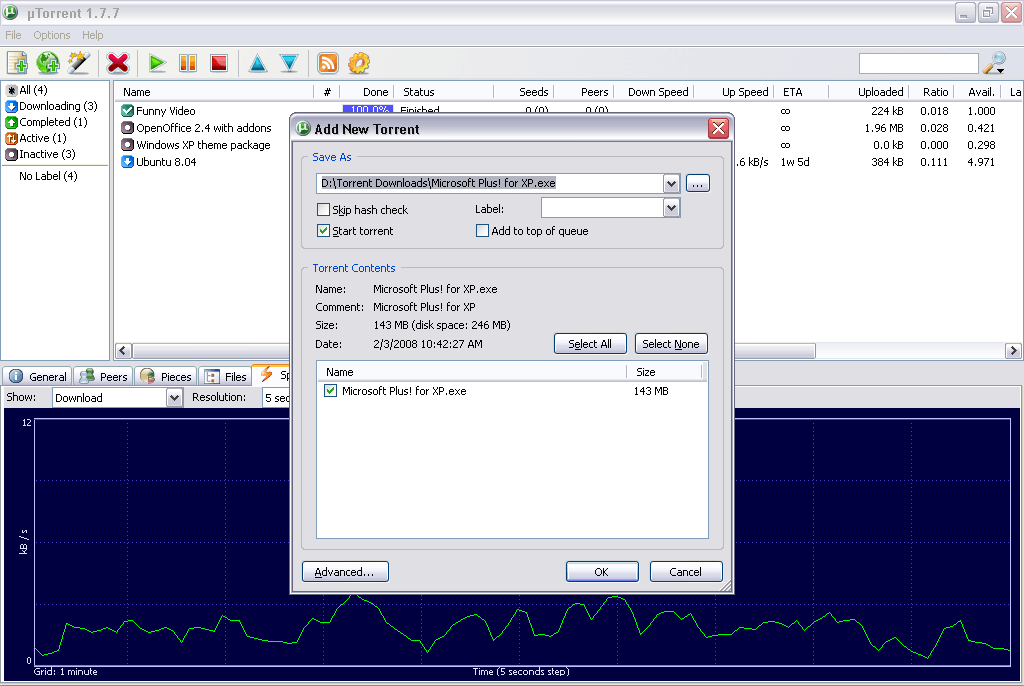Click the Add Torrent from URL globe icon

coord(47,62)
